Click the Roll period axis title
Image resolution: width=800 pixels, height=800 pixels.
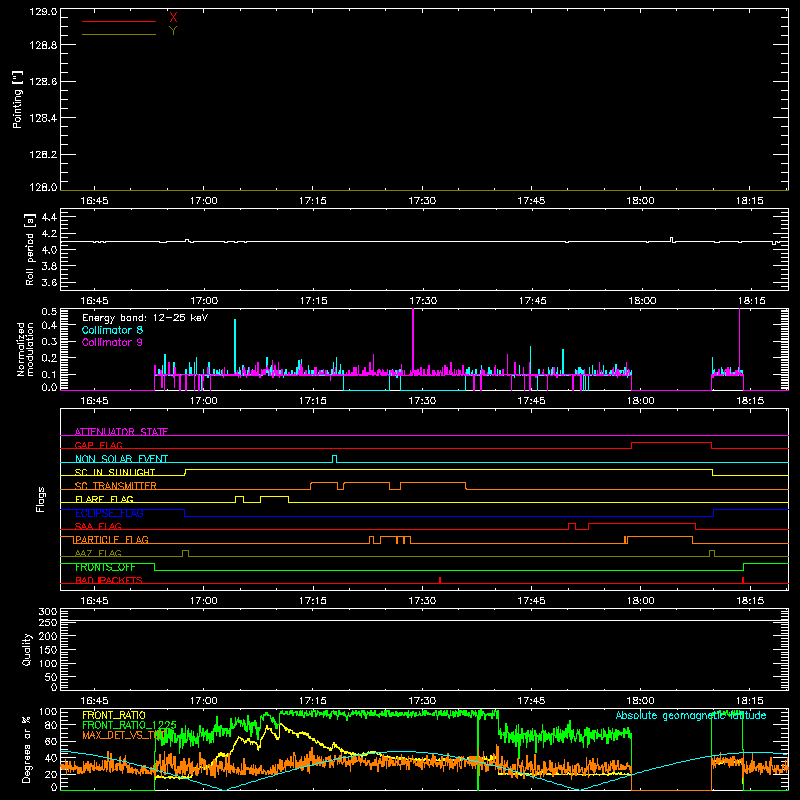30,249
